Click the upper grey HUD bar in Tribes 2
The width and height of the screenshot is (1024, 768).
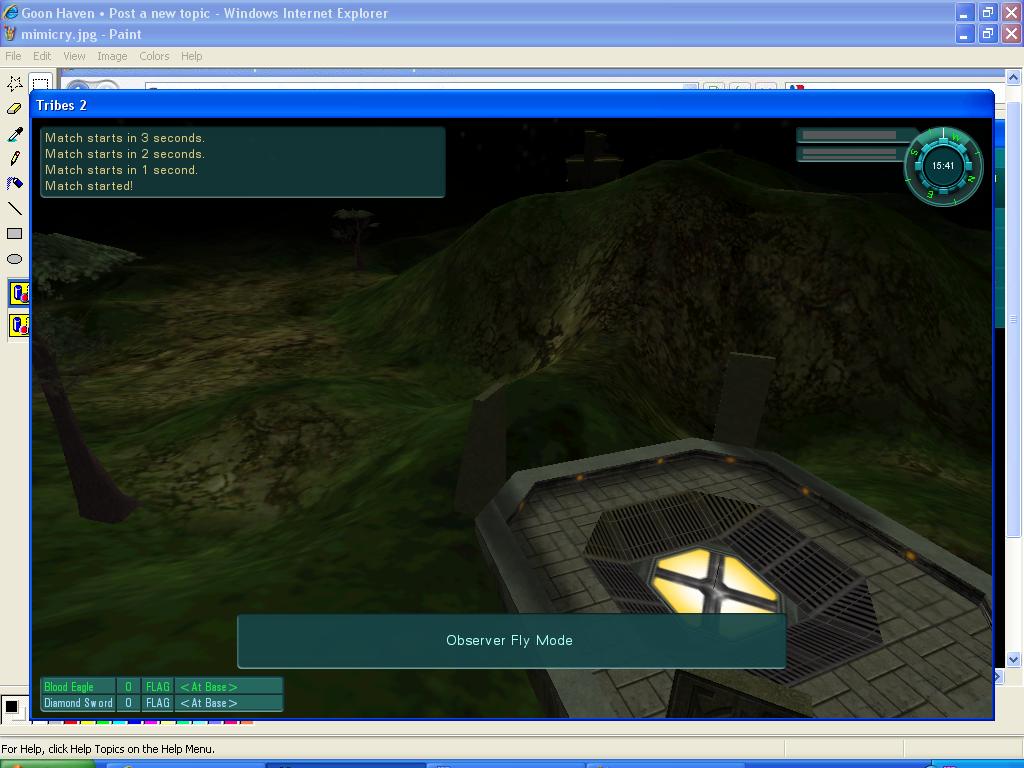849,135
